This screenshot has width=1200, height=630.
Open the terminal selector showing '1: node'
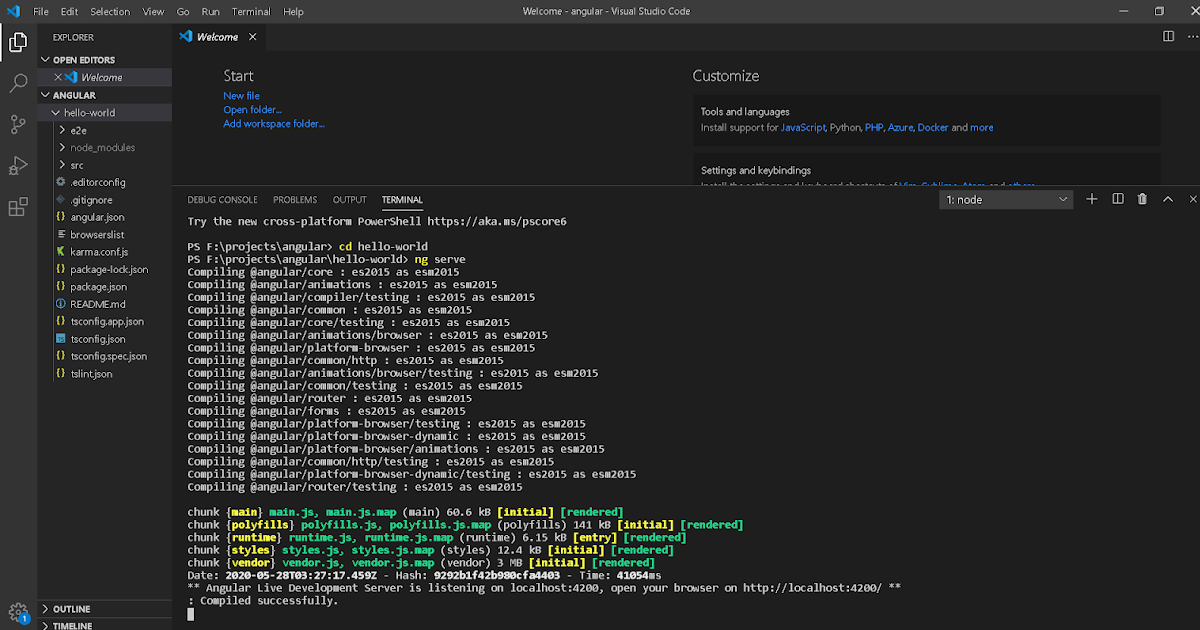[x=1005, y=199]
